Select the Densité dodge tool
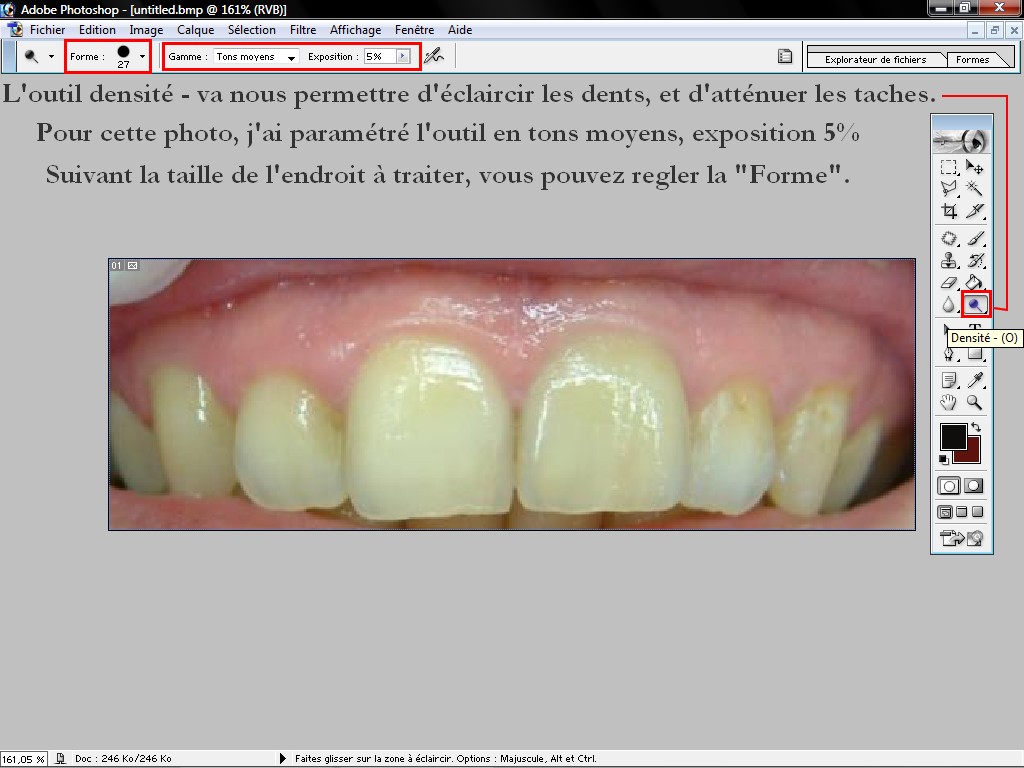 click(976, 304)
